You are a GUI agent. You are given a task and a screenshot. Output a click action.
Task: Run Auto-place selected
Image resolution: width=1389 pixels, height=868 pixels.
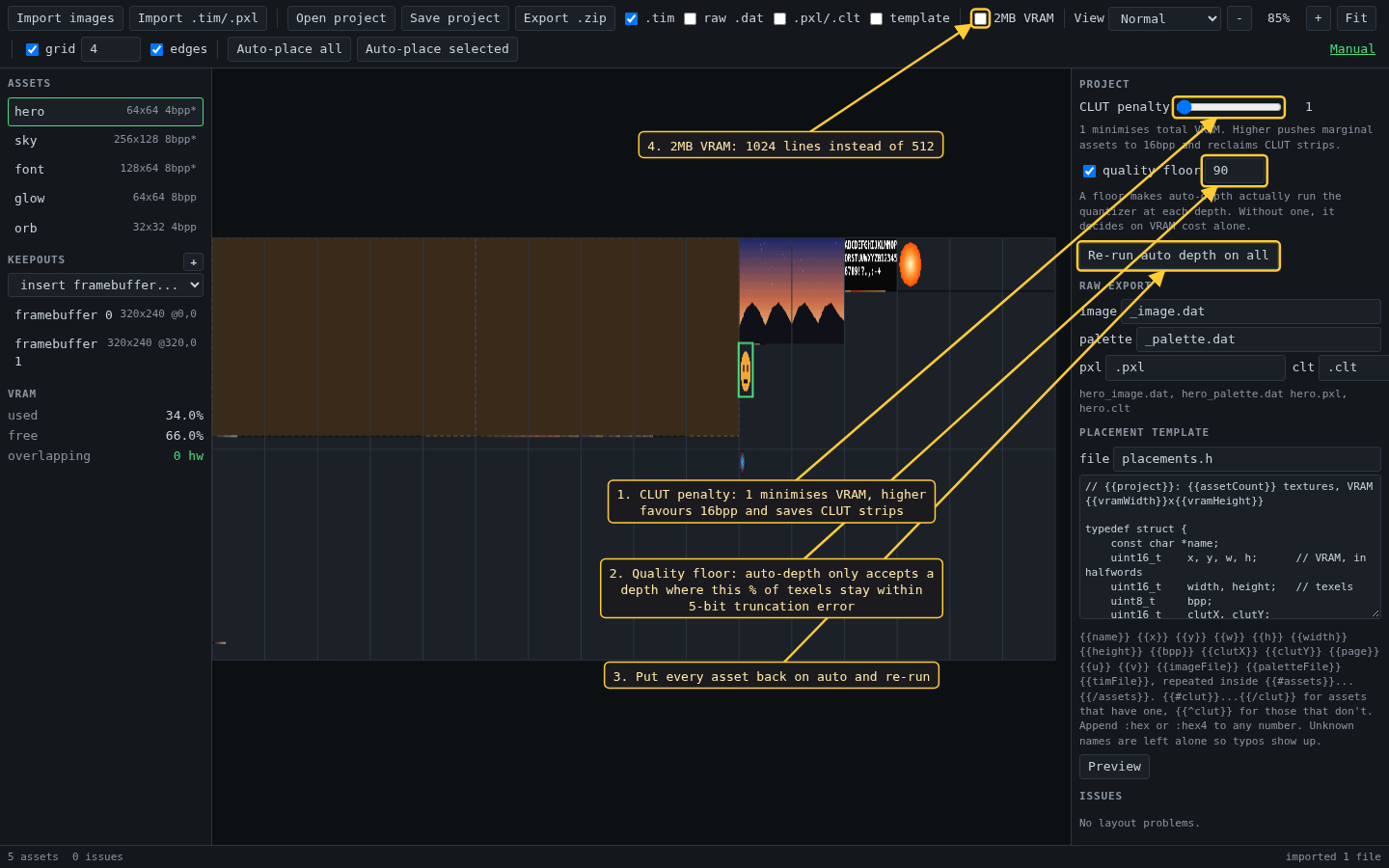point(437,49)
